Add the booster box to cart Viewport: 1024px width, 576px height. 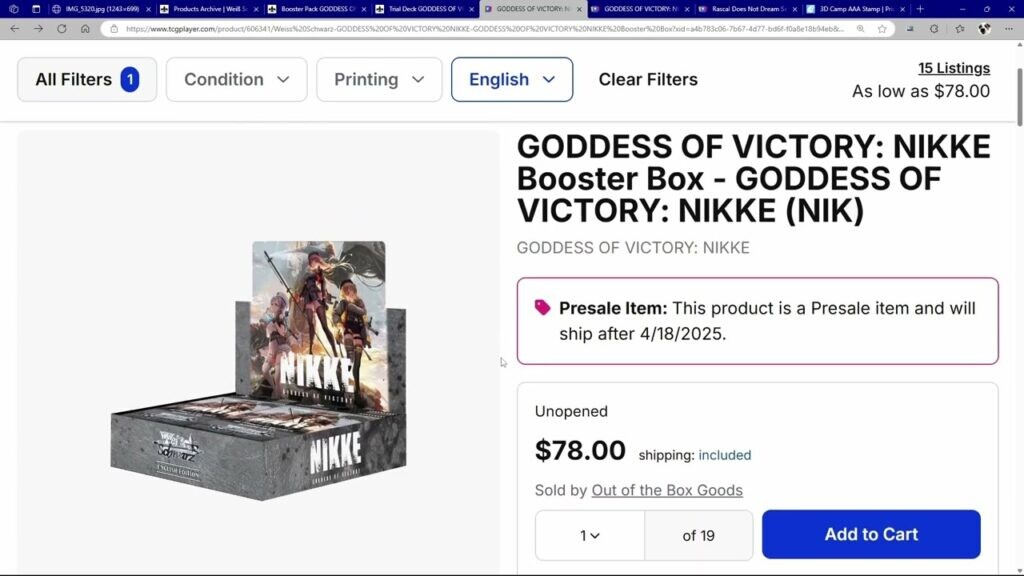tap(871, 534)
